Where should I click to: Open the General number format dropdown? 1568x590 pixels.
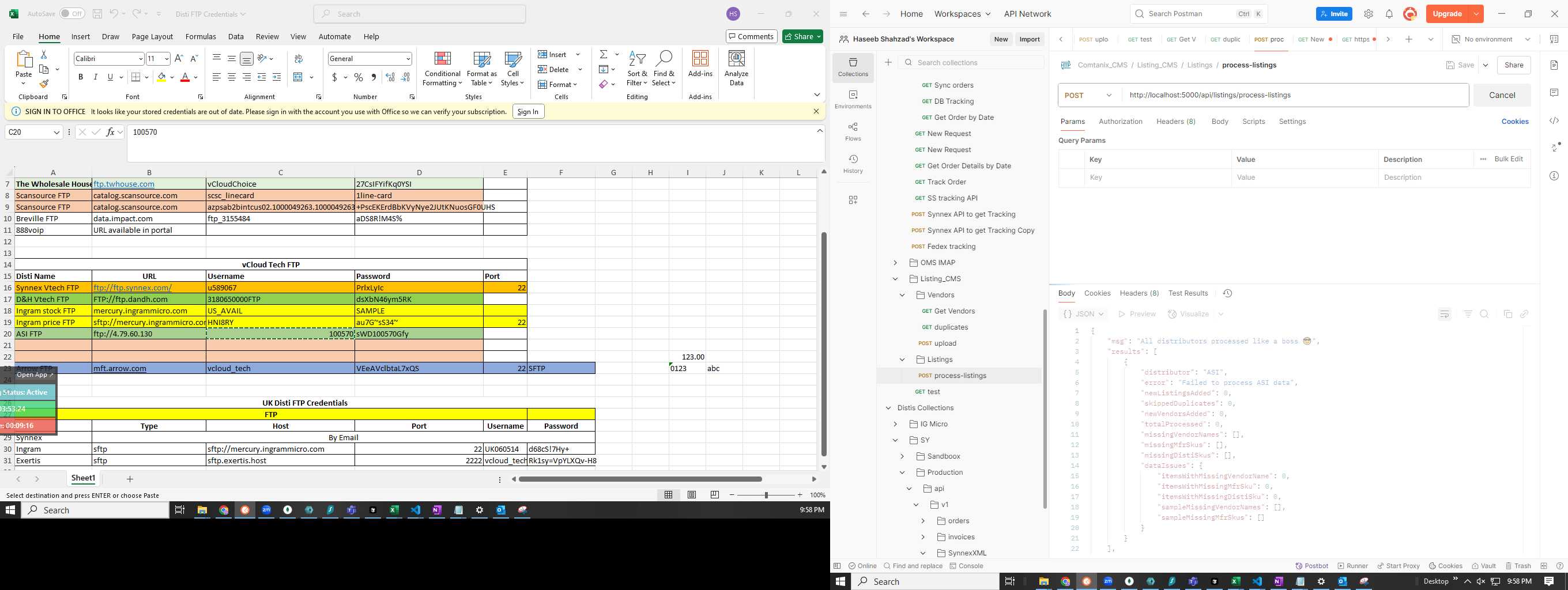click(x=408, y=58)
